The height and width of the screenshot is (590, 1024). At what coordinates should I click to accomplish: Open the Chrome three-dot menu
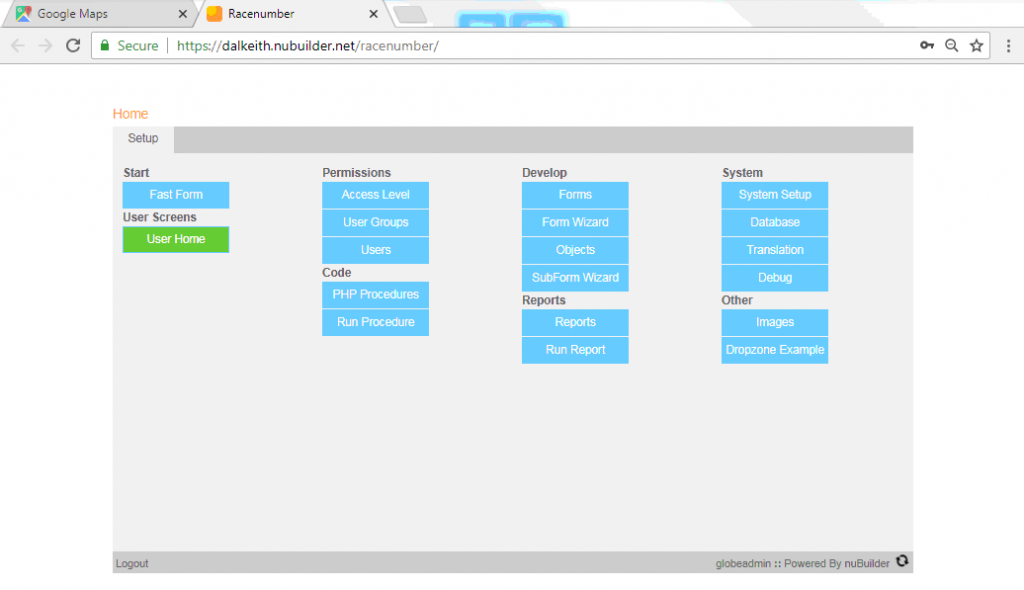[1008, 46]
